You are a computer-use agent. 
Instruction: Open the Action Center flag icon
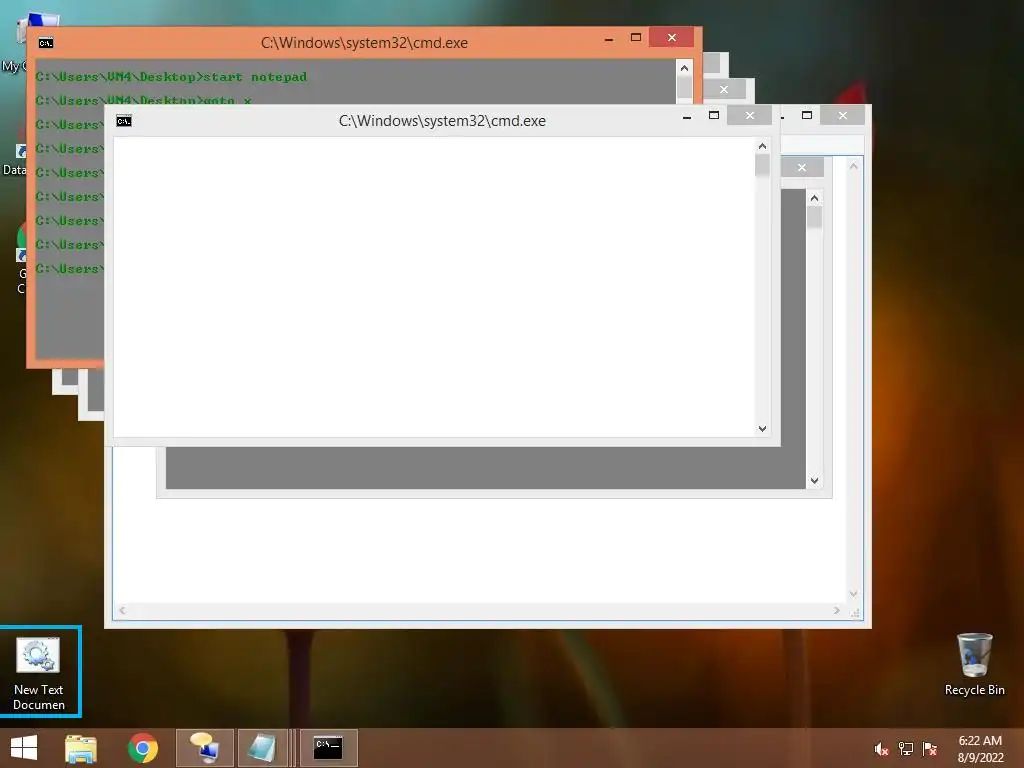coord(930,749)
